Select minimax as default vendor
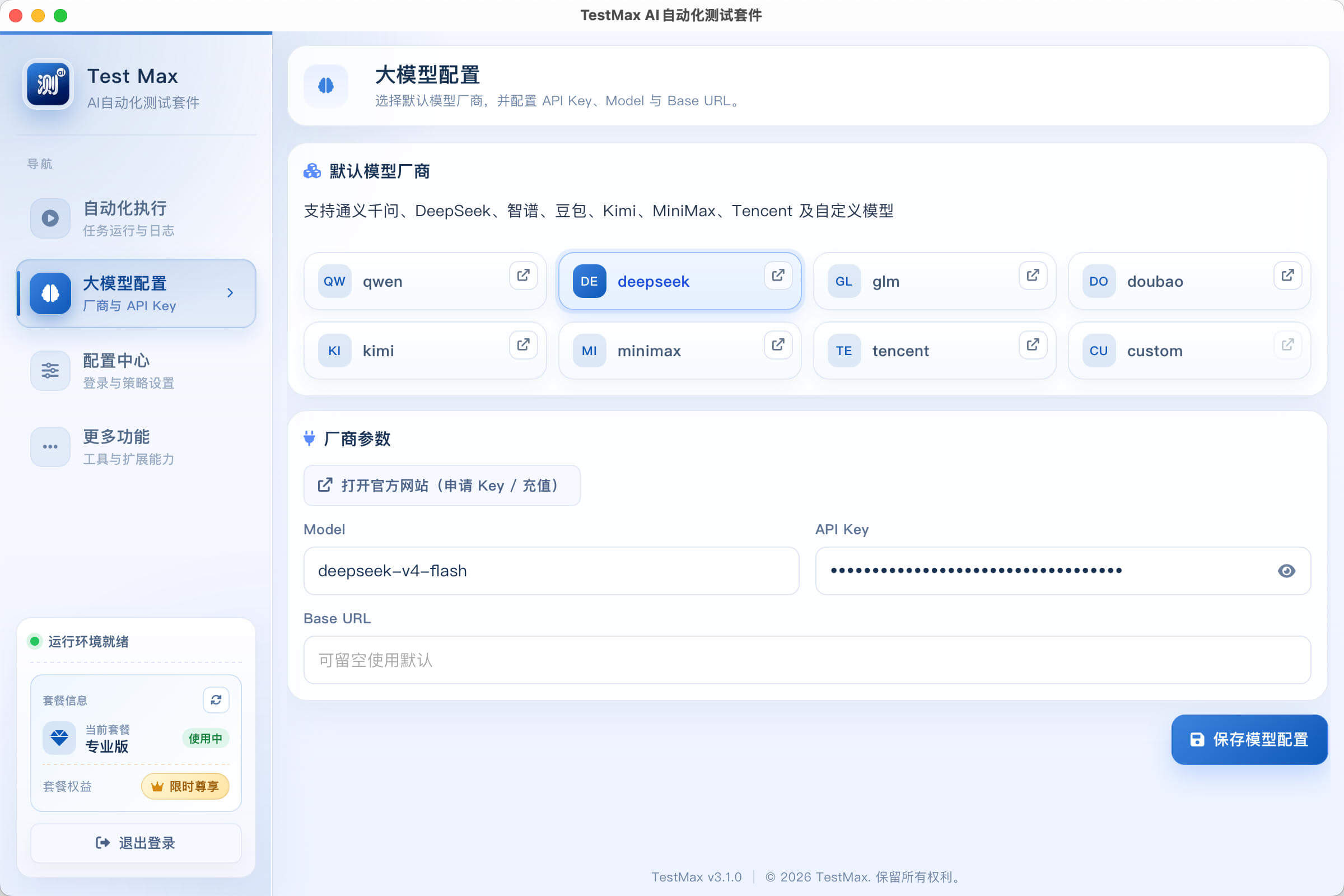The height and width of the screenshot is (896, 1344). [679, 351]
